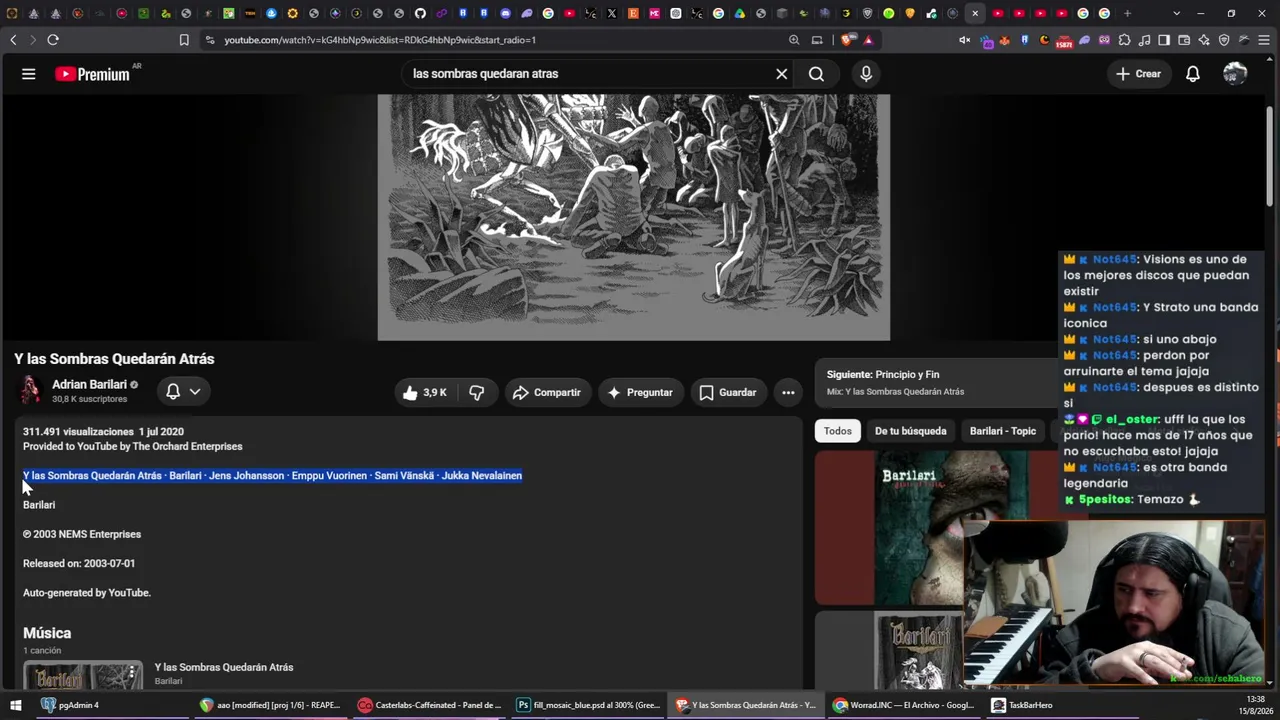
Task: Open song title link under Música
Action: coord(224,667)
